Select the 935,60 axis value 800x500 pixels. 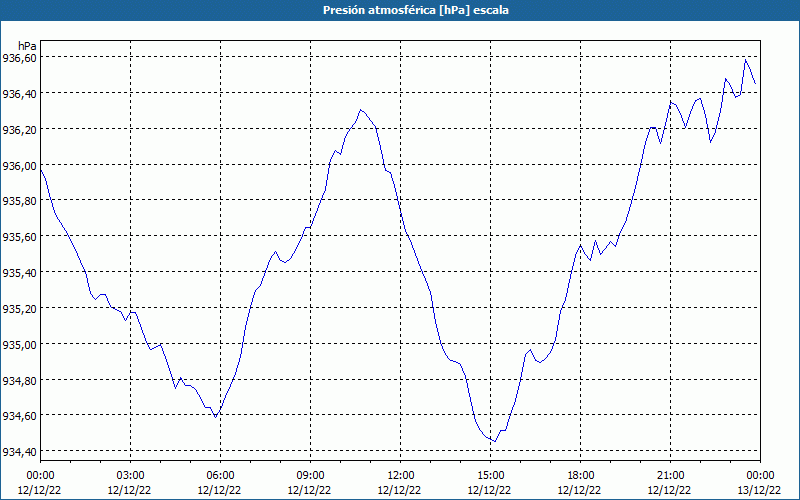19,237
